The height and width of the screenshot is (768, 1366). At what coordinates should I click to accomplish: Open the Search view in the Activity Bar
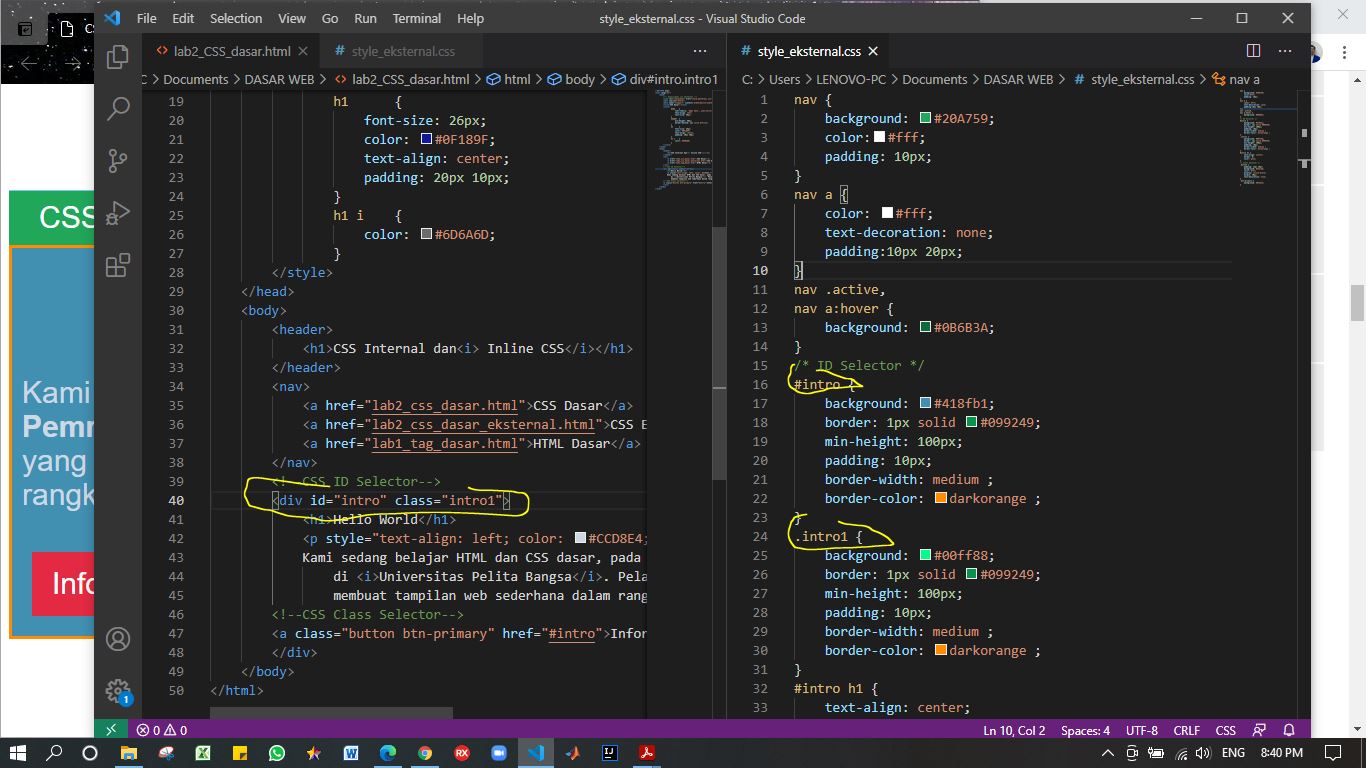pyautogui.click(x=118, y=108)
